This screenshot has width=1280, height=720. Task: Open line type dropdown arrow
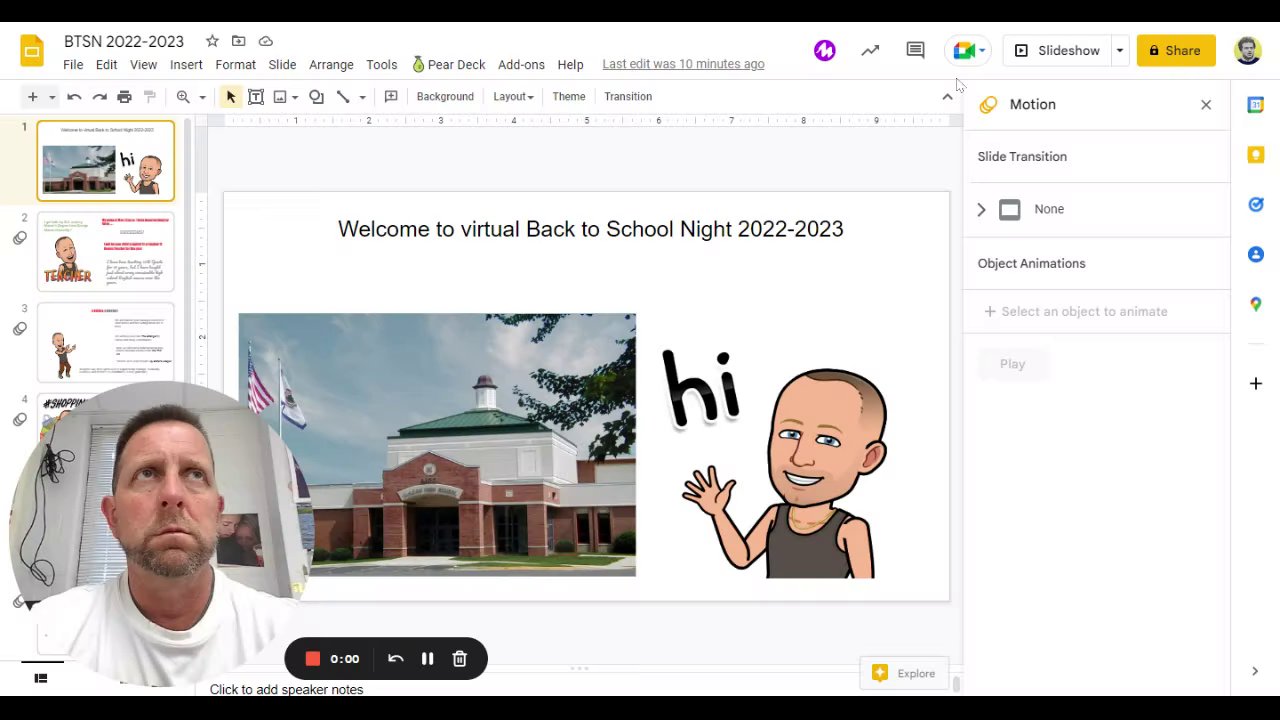point(362,97)
